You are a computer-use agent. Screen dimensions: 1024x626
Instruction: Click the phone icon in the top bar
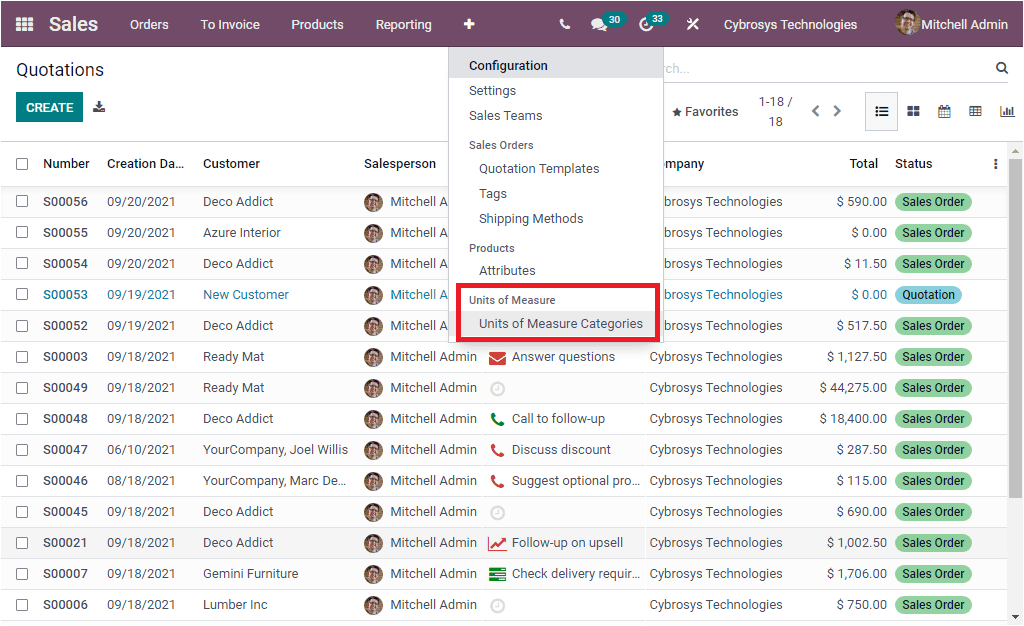click(563, 24)
